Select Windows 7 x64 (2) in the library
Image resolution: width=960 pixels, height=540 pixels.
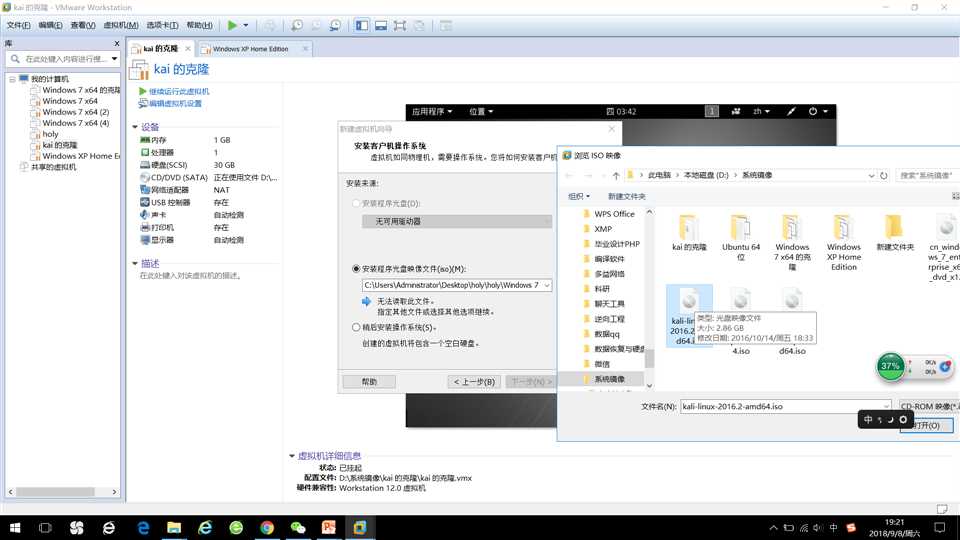point(75,112)
